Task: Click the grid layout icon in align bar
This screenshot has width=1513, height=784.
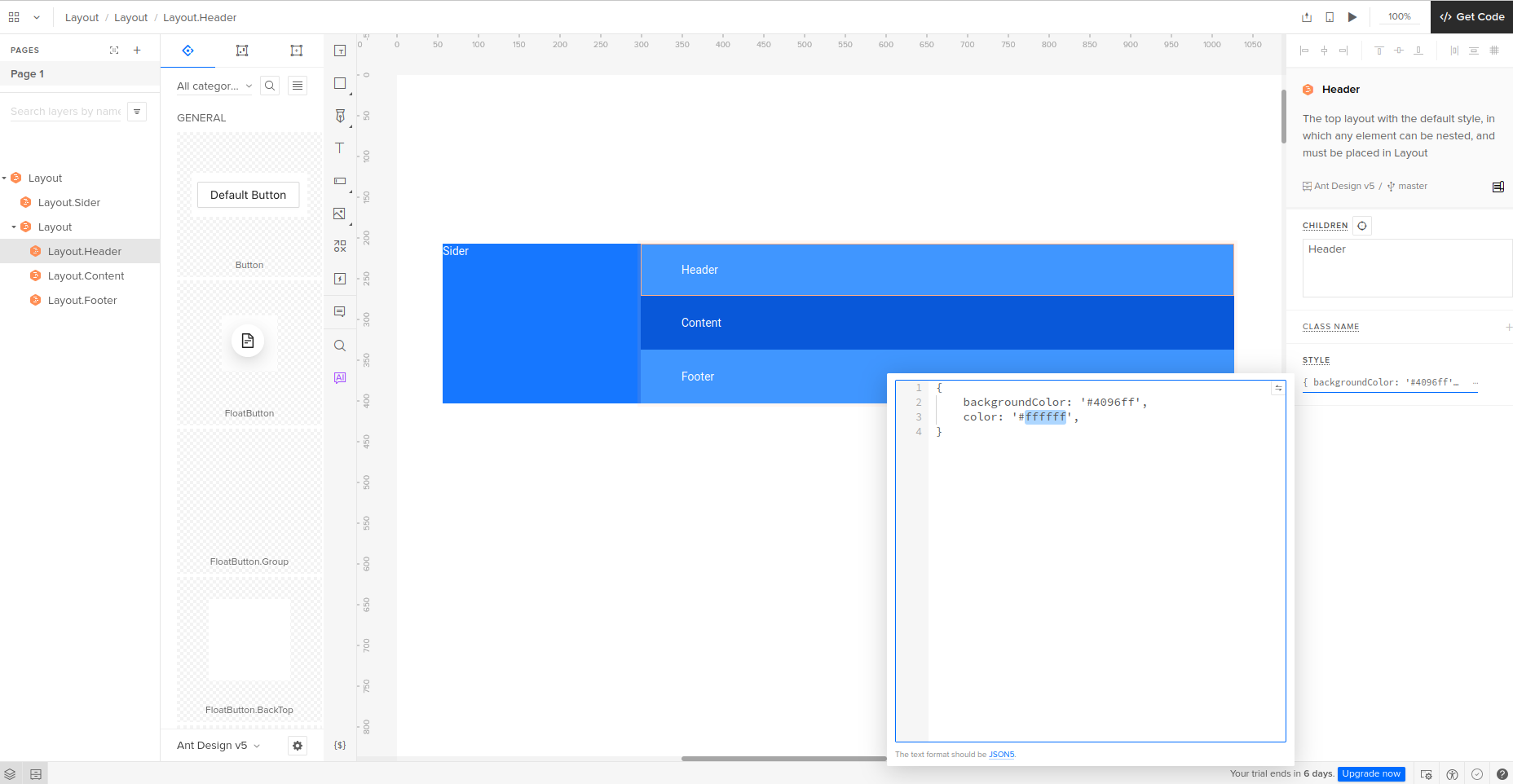Action: (x=1494, y=51)
